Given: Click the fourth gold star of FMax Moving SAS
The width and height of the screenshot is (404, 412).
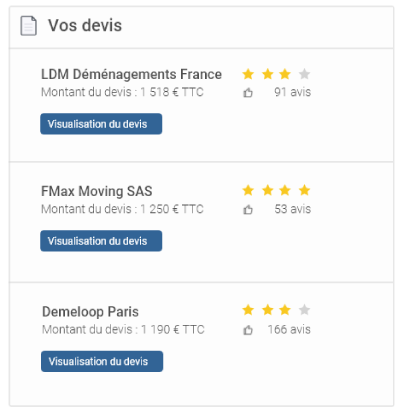Looking at the screenshot, I should [304, 190].
